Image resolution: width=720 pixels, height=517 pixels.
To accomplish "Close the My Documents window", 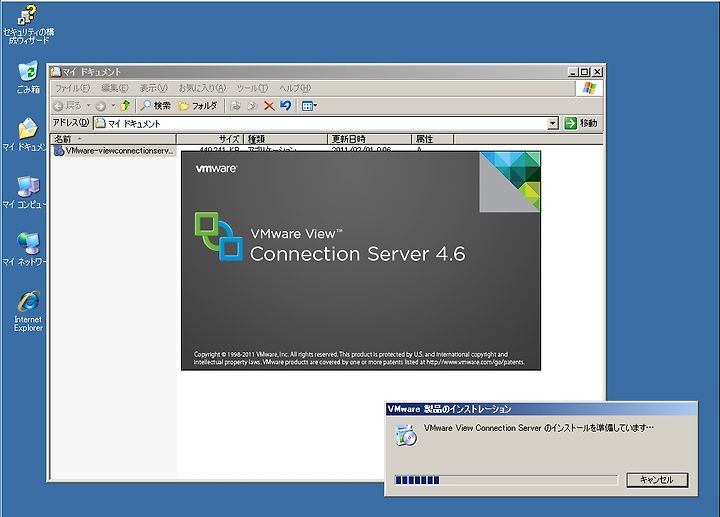I will pyautogui.click(x=597, y=72).
